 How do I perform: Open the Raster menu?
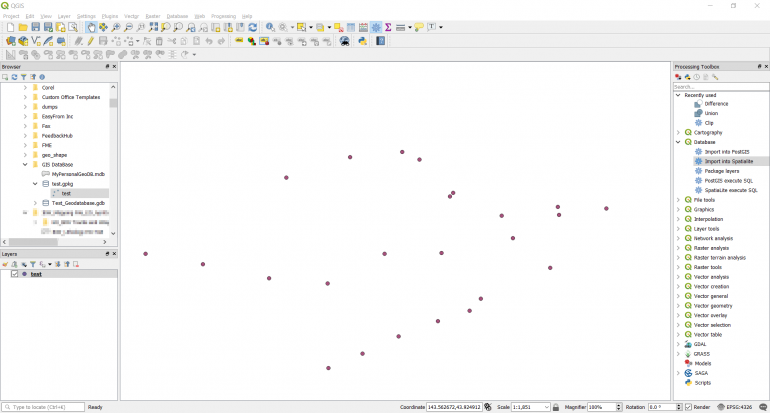pyautogui.click(x=152, y=17)
